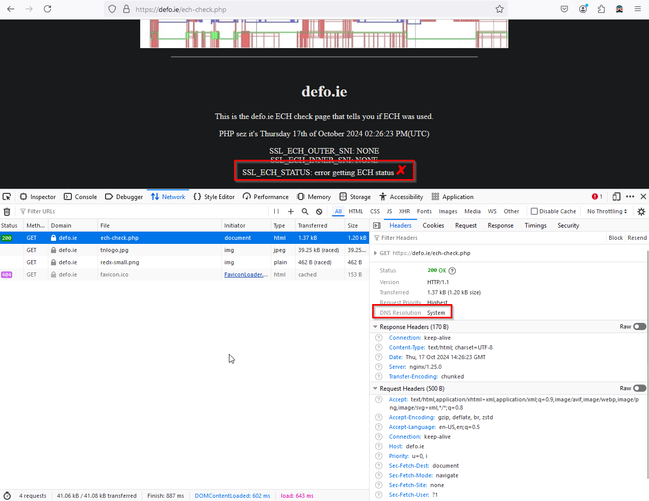Pause network recording

276,212
